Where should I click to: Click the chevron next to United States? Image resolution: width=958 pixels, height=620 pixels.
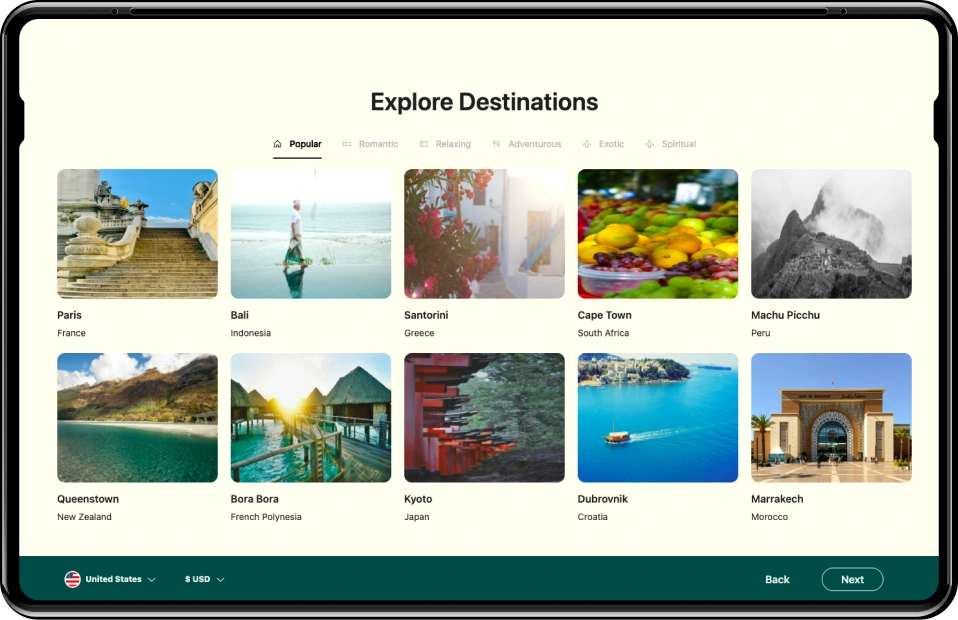[x=152, y=579]
